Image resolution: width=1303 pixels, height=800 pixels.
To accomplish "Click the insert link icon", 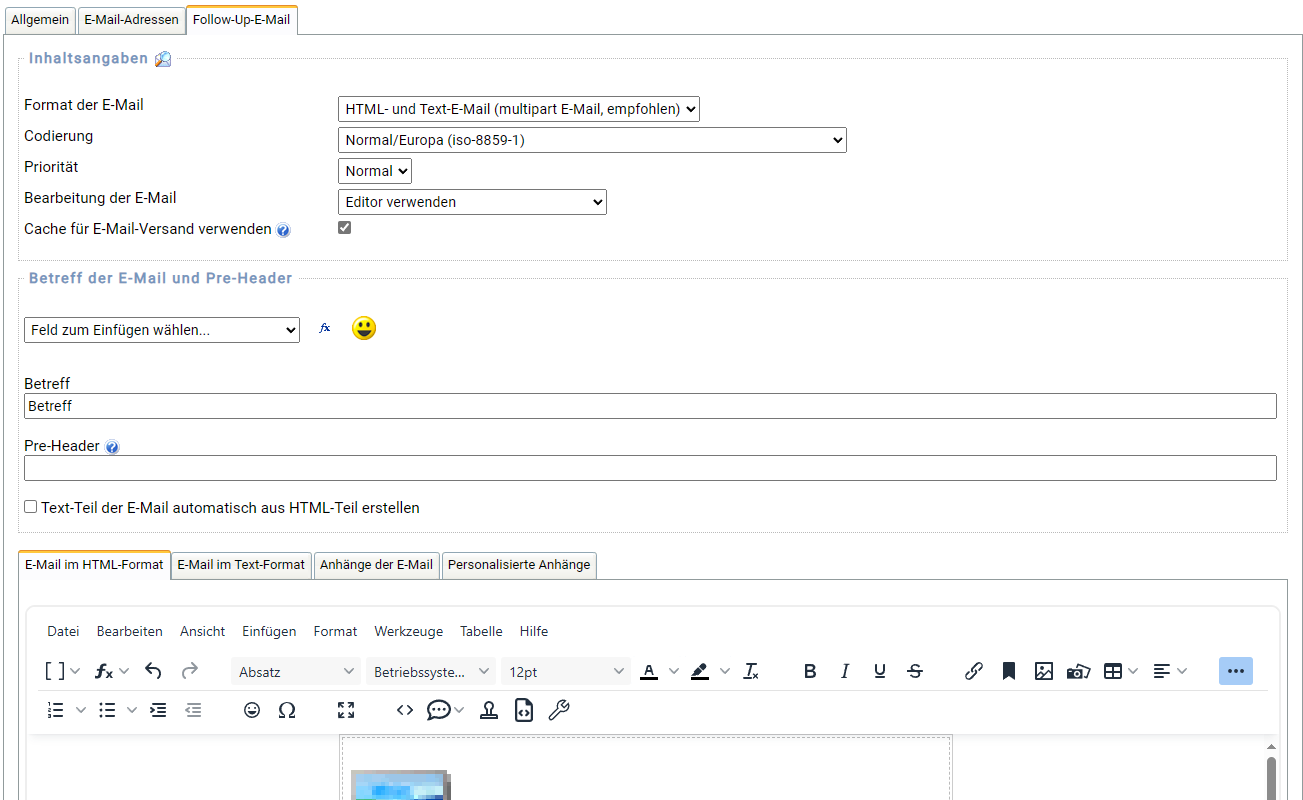I will coord(974,671).
